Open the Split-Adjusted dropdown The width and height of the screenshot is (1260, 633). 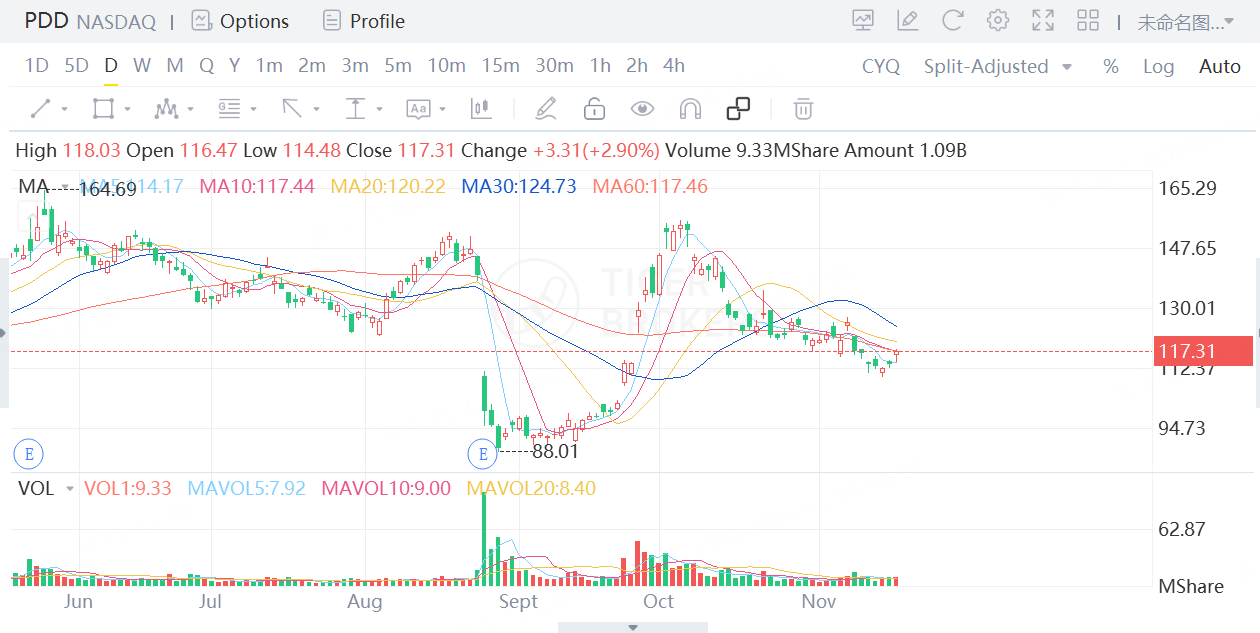tap(997, 66)
